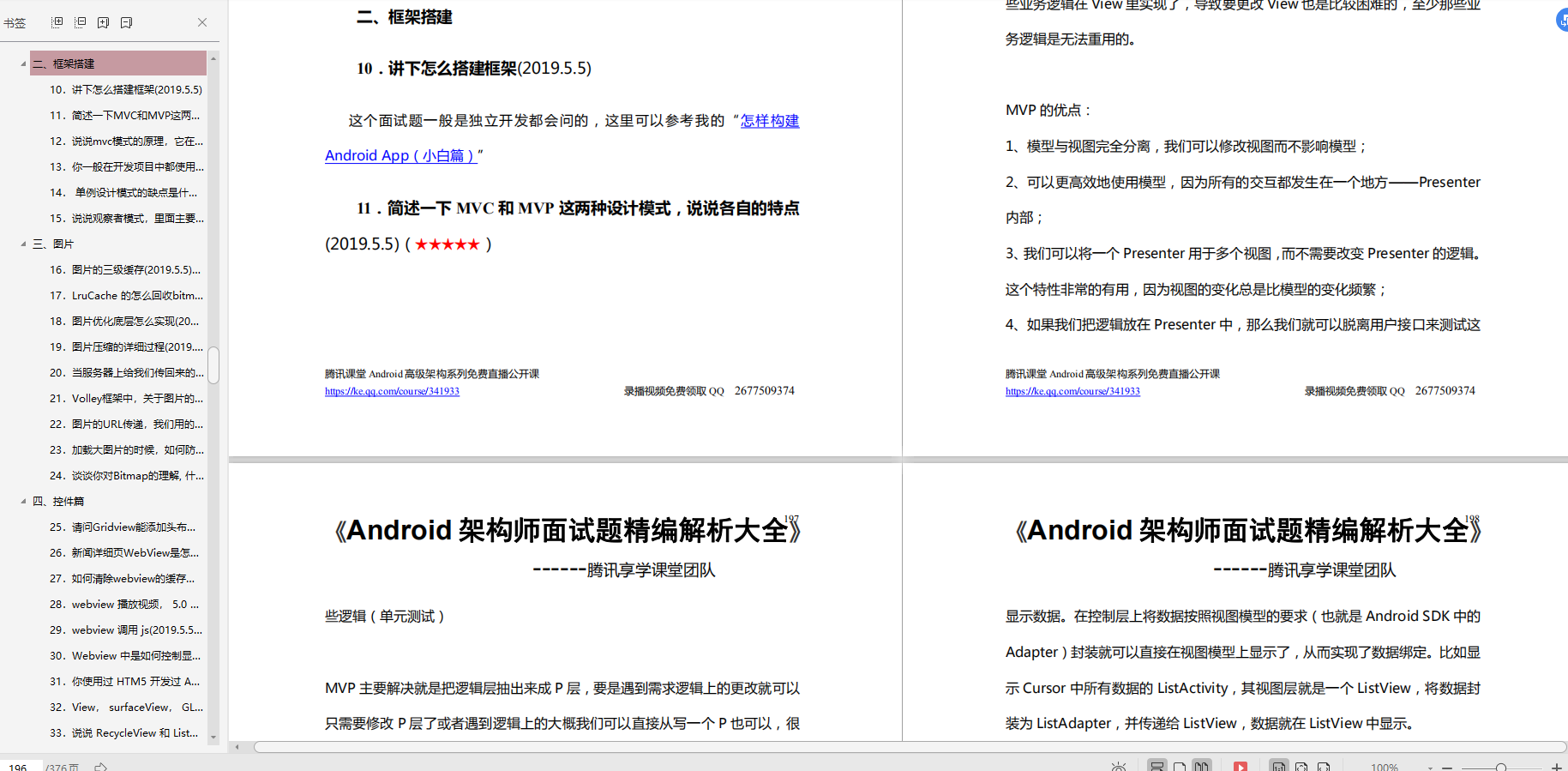1568x771 pixels.
Task: Open bookmark 31. 你使用过 HTM5 开发过
Action: click(126, 681)
